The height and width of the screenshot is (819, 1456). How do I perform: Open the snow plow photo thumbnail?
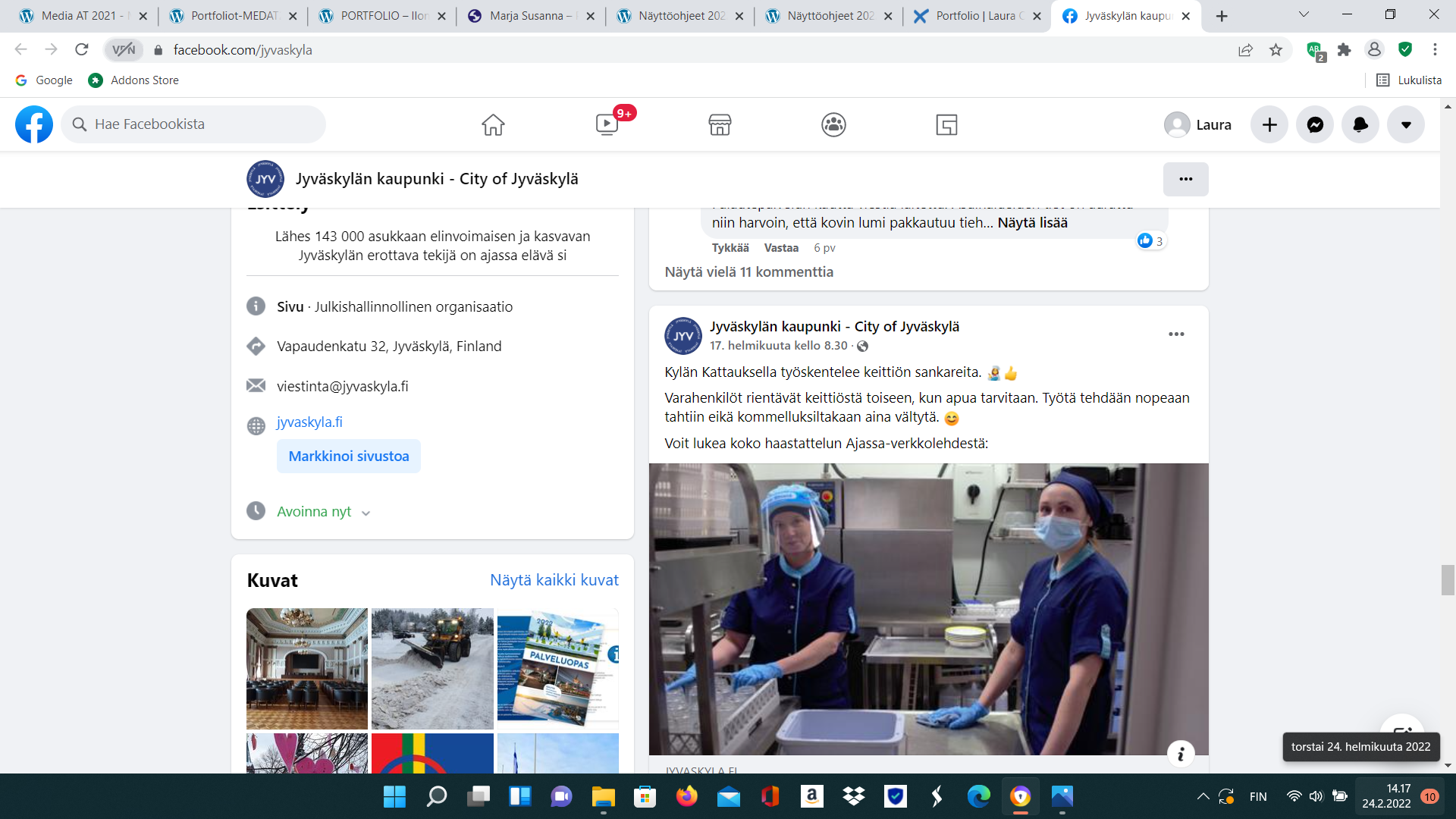point(432,669)
